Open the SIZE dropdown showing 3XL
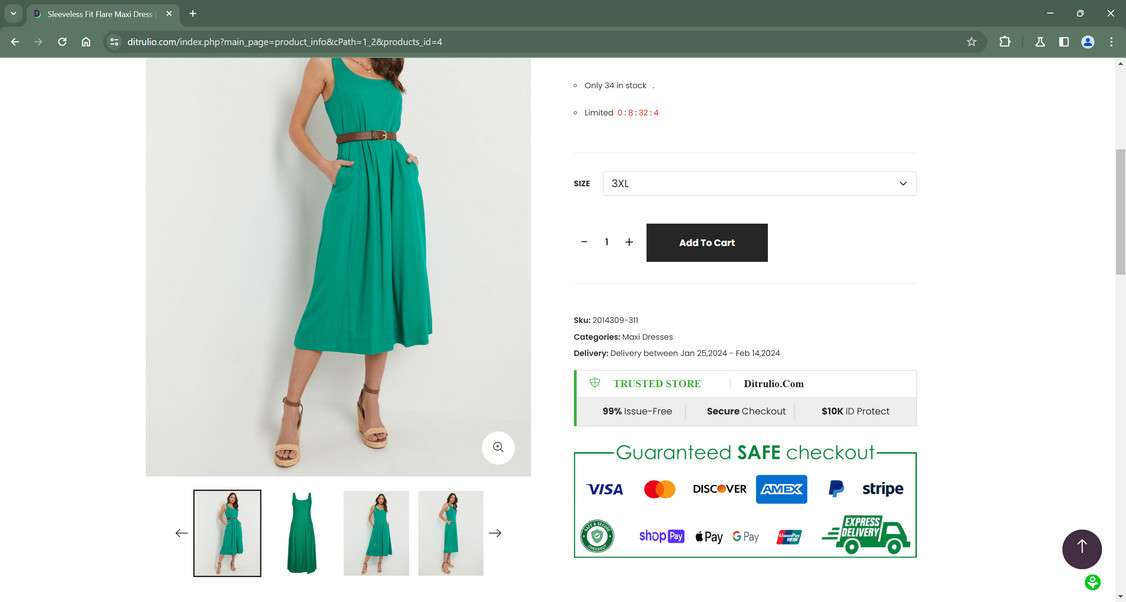The height and width of the screenshot is (602, 1126). 760,183
